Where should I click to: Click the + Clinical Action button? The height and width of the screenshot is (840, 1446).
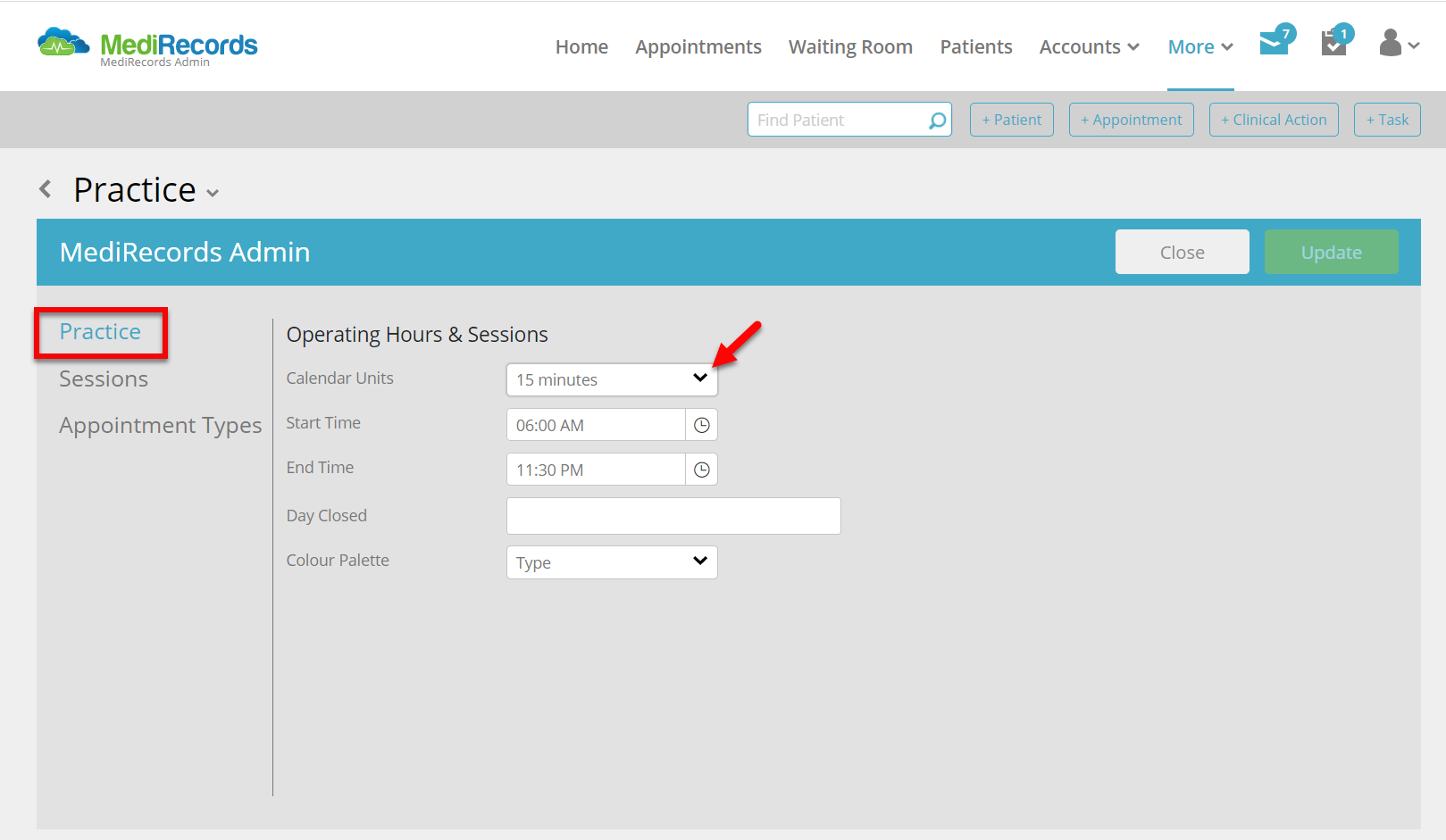pos(1274,120)
